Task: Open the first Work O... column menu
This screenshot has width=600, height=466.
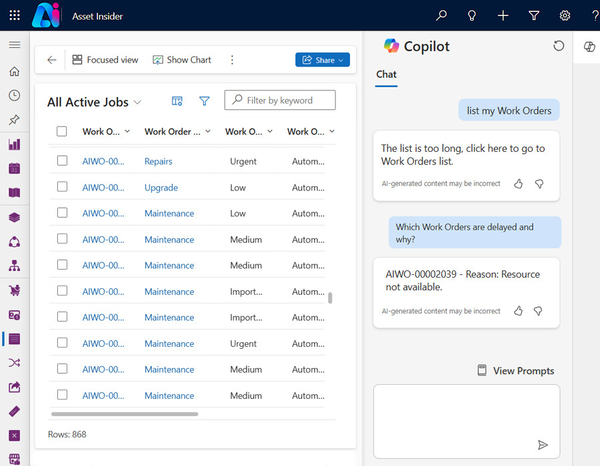Action: pos(127,131)
